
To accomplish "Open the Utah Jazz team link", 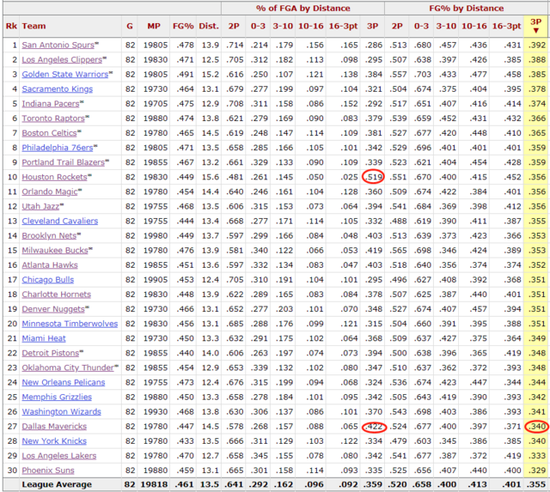I will tap(40, 207).
